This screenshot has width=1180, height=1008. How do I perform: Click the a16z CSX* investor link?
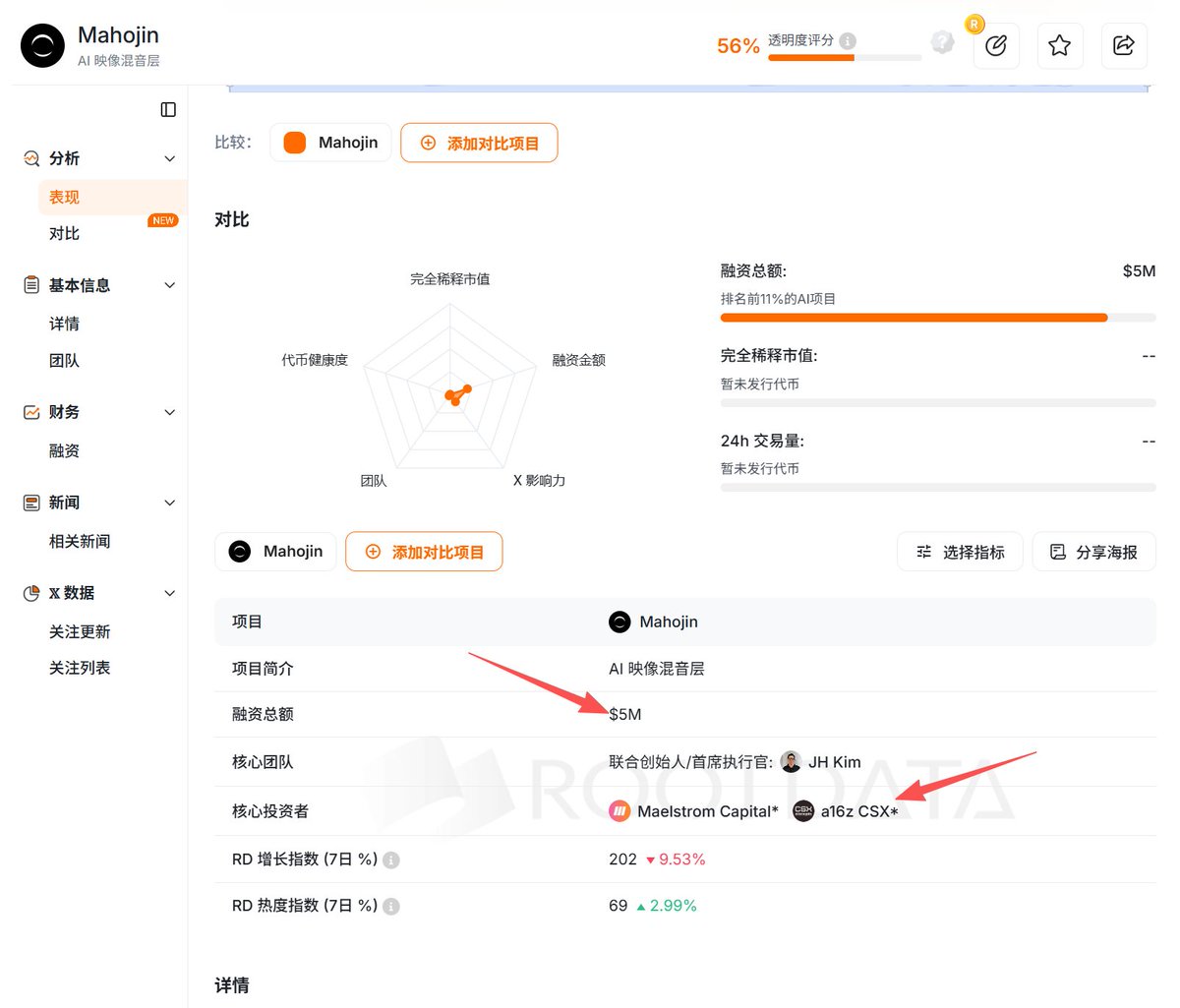pos(859,811)
